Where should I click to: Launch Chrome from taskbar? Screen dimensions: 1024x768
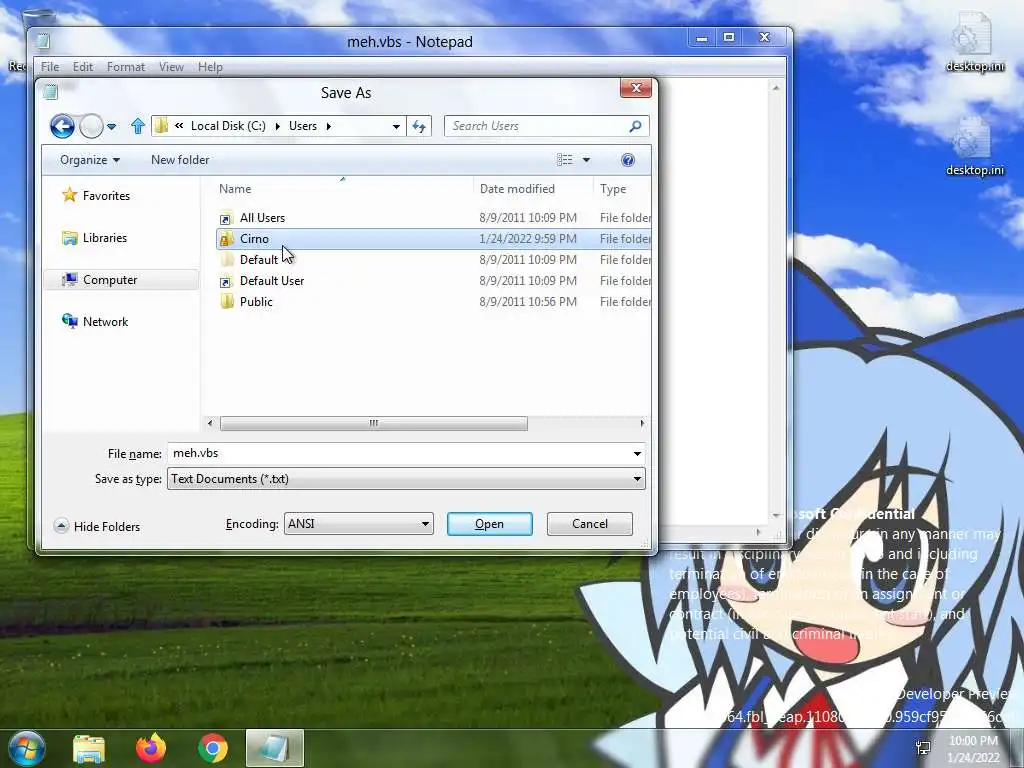point(213,748)
